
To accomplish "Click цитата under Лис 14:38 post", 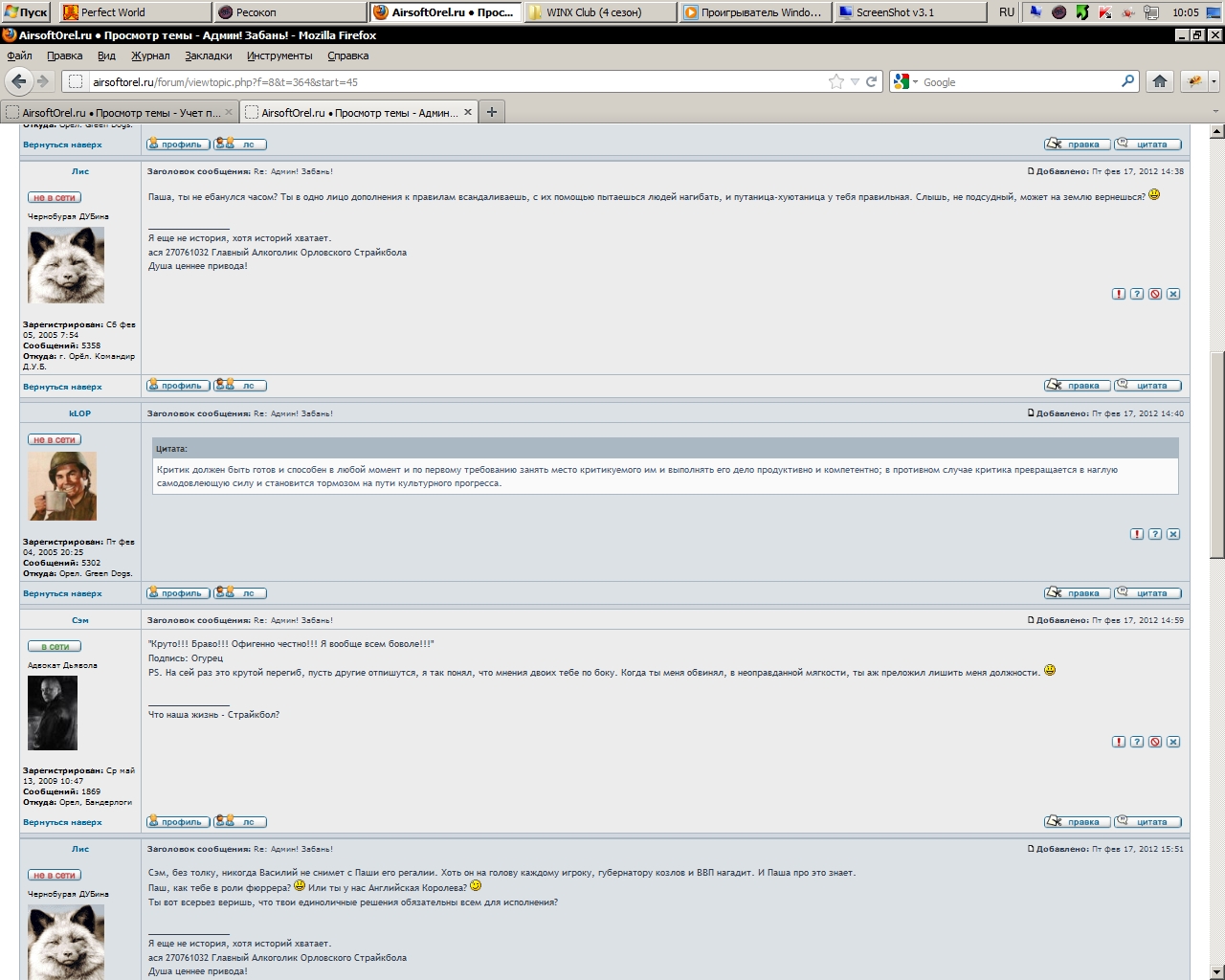I will pos(1148,386).
